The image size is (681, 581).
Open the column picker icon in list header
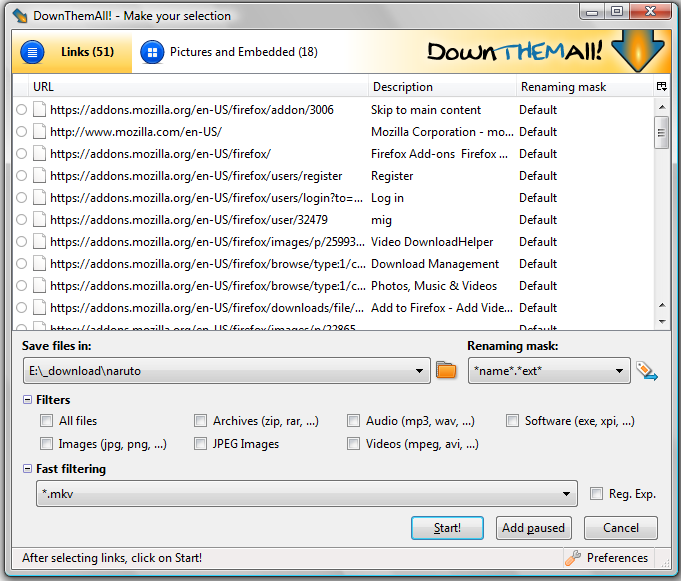[x=661, y=86]
